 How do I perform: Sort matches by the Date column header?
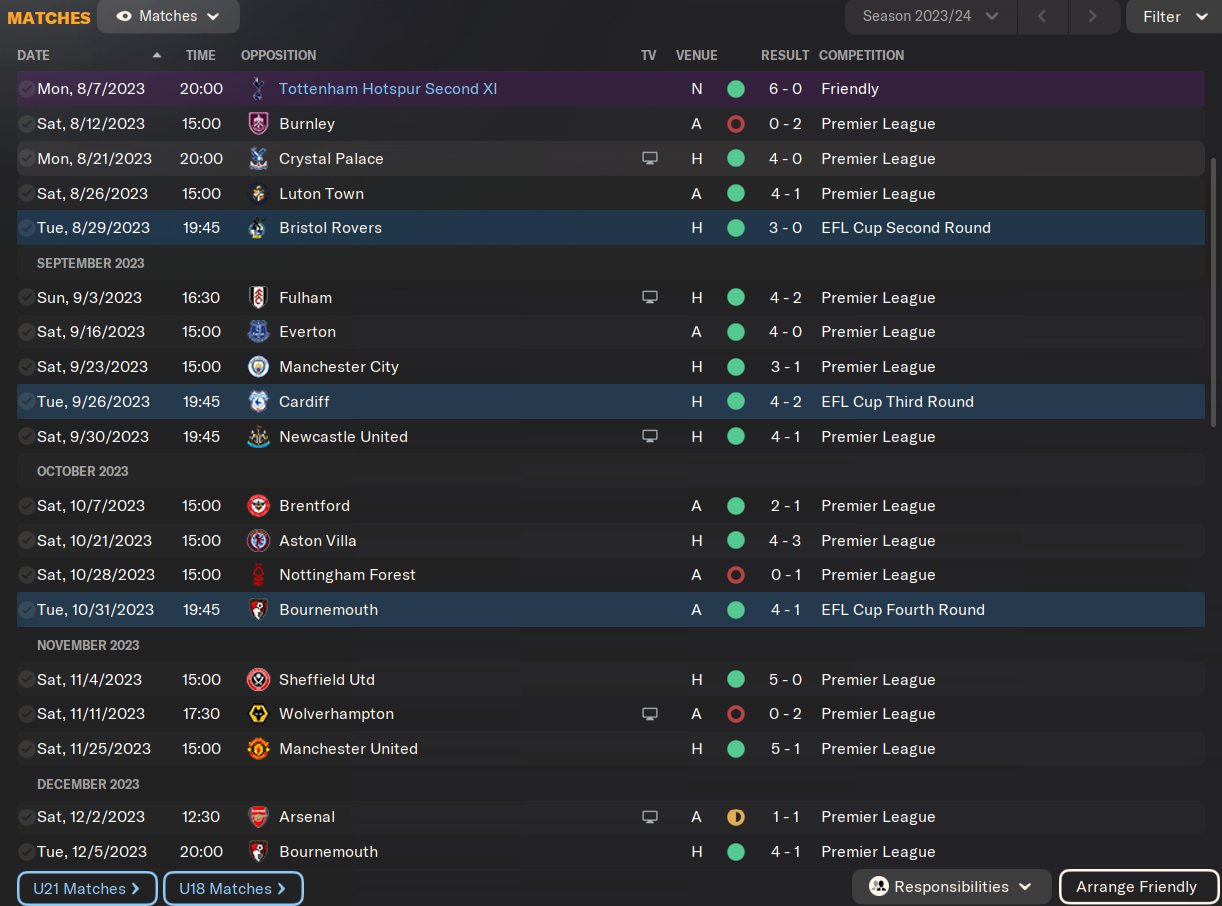click(33, 55)
